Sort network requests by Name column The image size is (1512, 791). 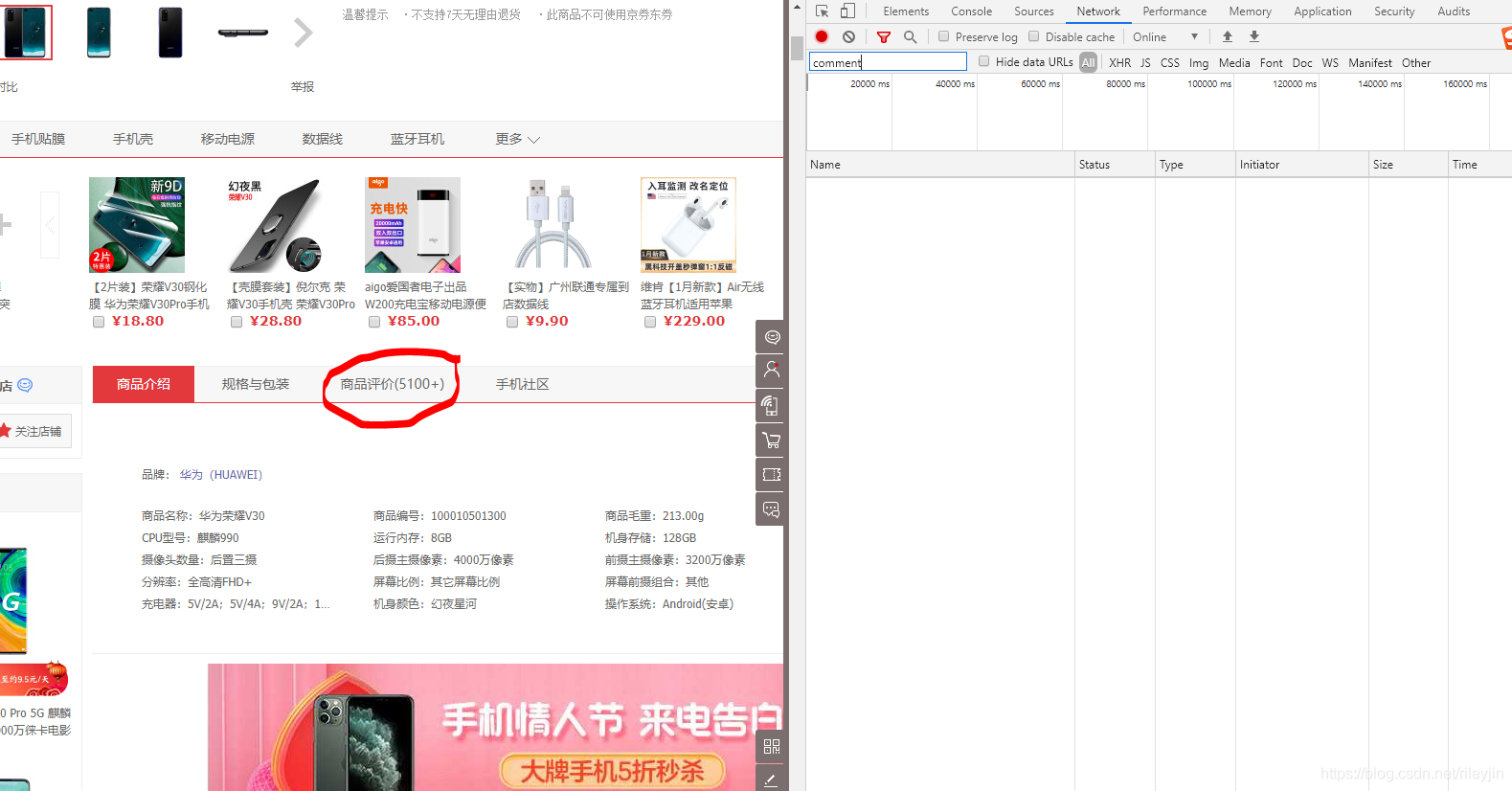coord(940,165)
